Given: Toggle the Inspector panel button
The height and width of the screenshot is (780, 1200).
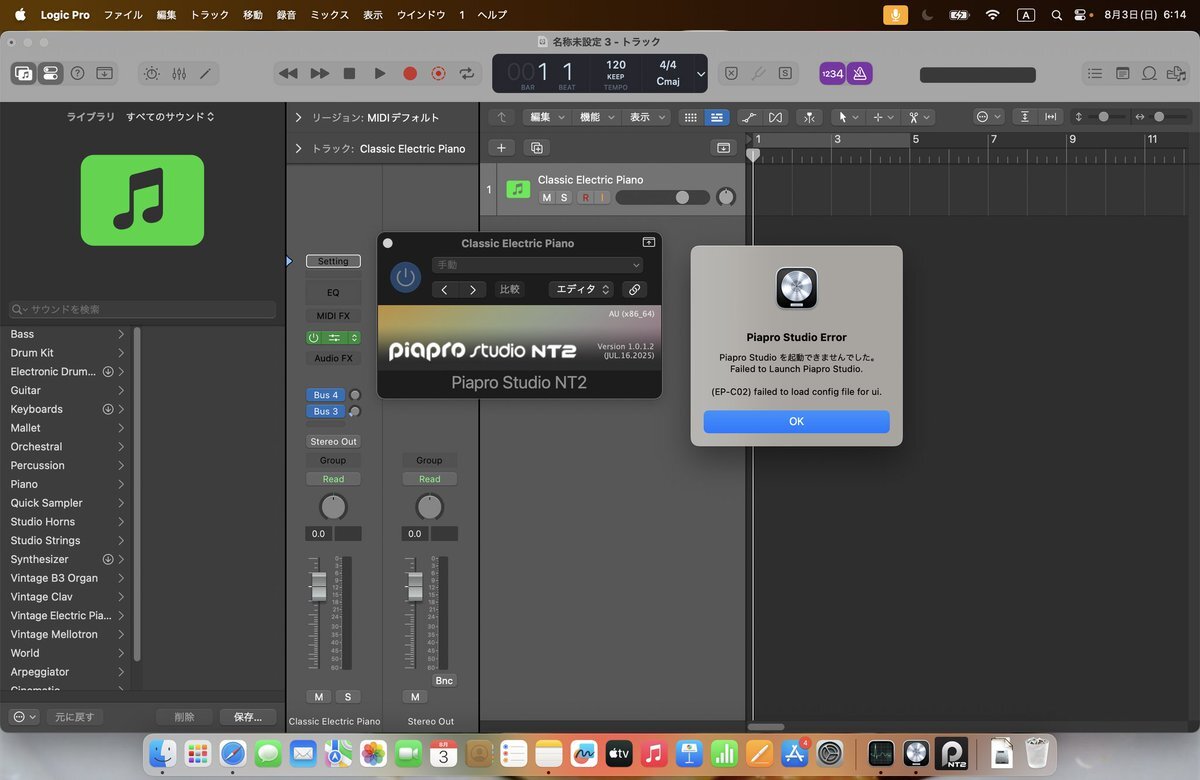Looking at the screenshot, I should 49,74.
